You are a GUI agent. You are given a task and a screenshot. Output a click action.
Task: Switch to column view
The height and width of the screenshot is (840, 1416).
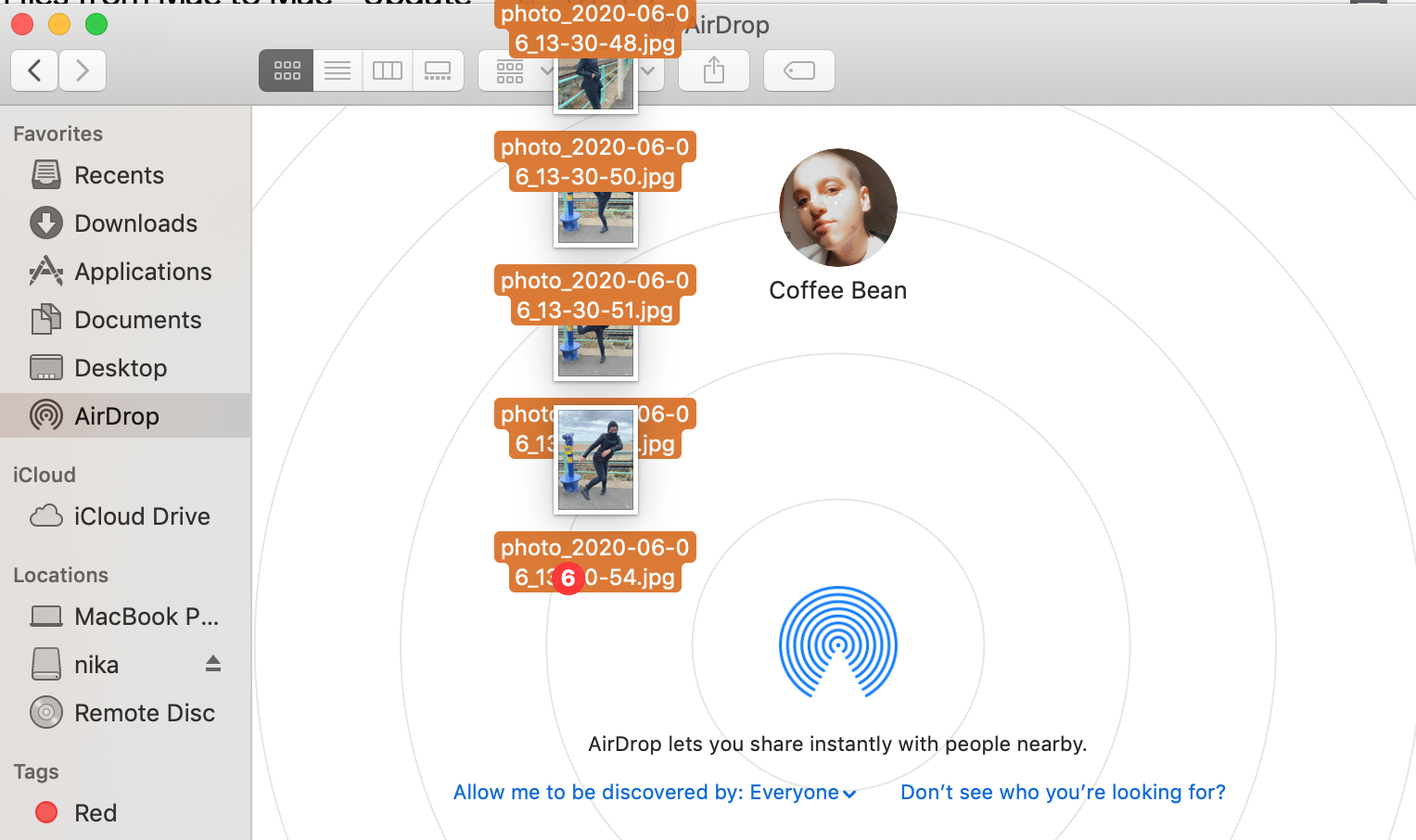pyautogui.click(x=387, y=70)
